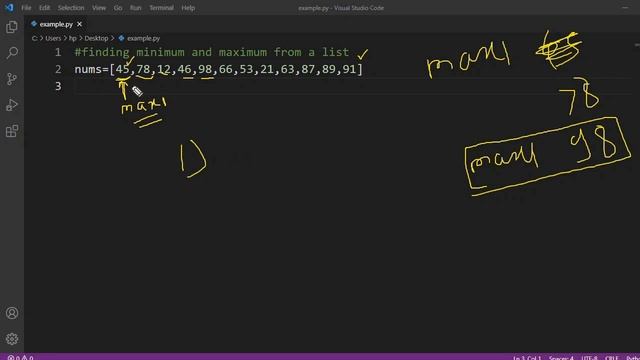
Task: Click line number 1 in the gutter
Action: [58, 52]
